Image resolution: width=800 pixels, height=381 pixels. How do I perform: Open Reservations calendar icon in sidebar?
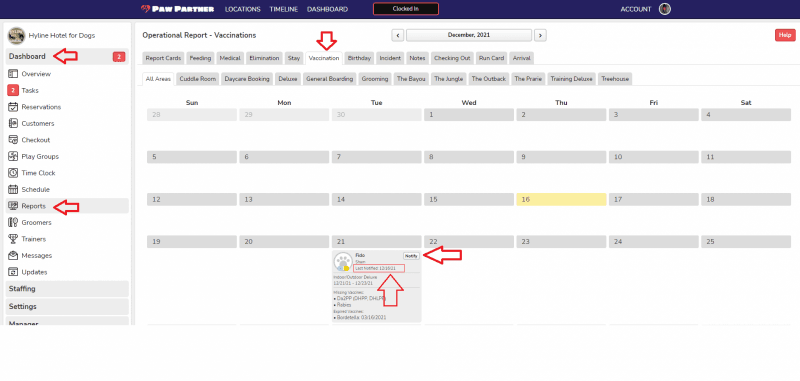(x=13, y=107)
